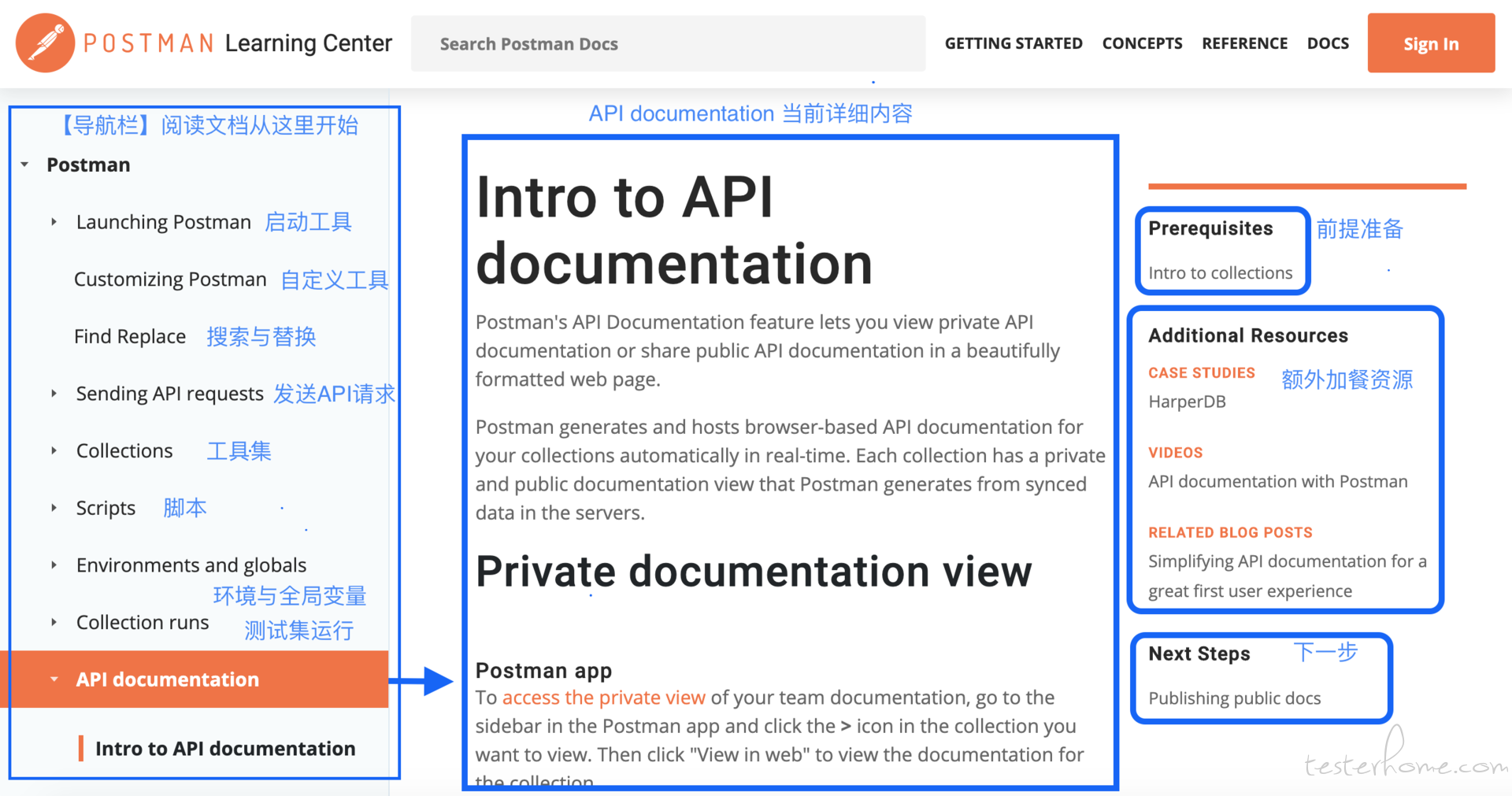Click the Prerequisites heading
This screenshot has width=1512, height=796.
(1210, 228)
